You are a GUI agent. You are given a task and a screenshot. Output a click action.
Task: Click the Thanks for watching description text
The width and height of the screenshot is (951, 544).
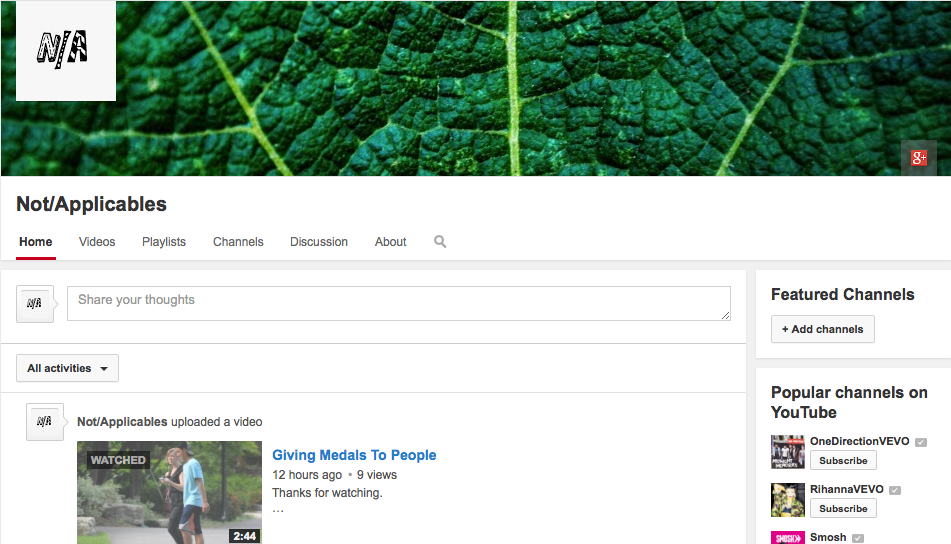(328, 492)
